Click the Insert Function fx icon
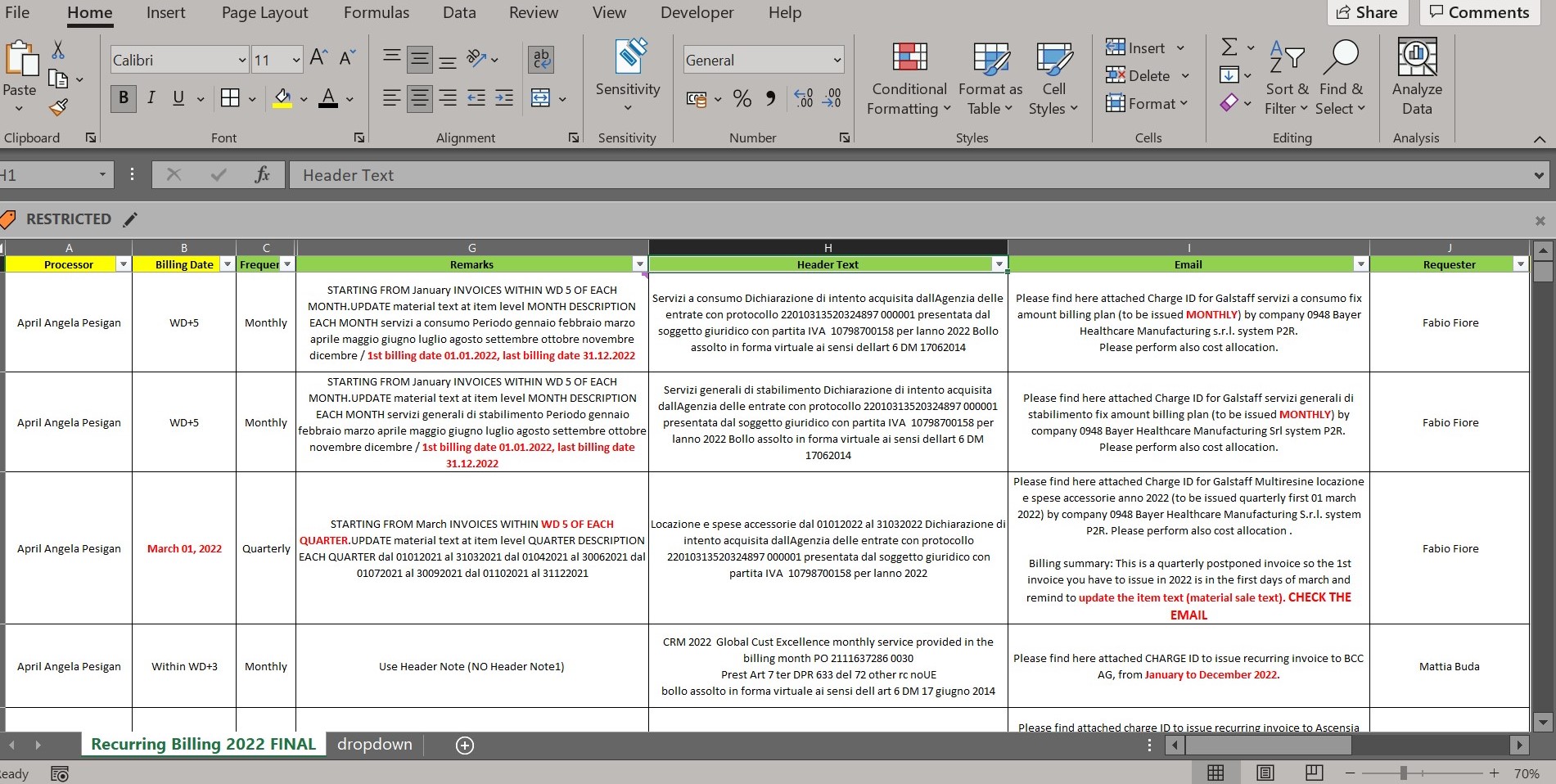The image size is (1556, 784). 262,174
